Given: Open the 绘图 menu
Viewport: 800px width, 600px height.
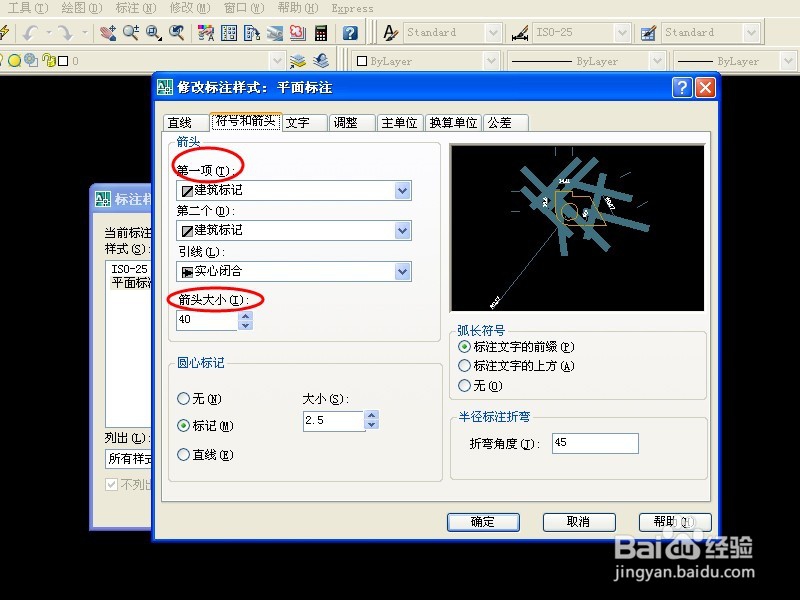Looking at the screenshot, I should [82, 8].
